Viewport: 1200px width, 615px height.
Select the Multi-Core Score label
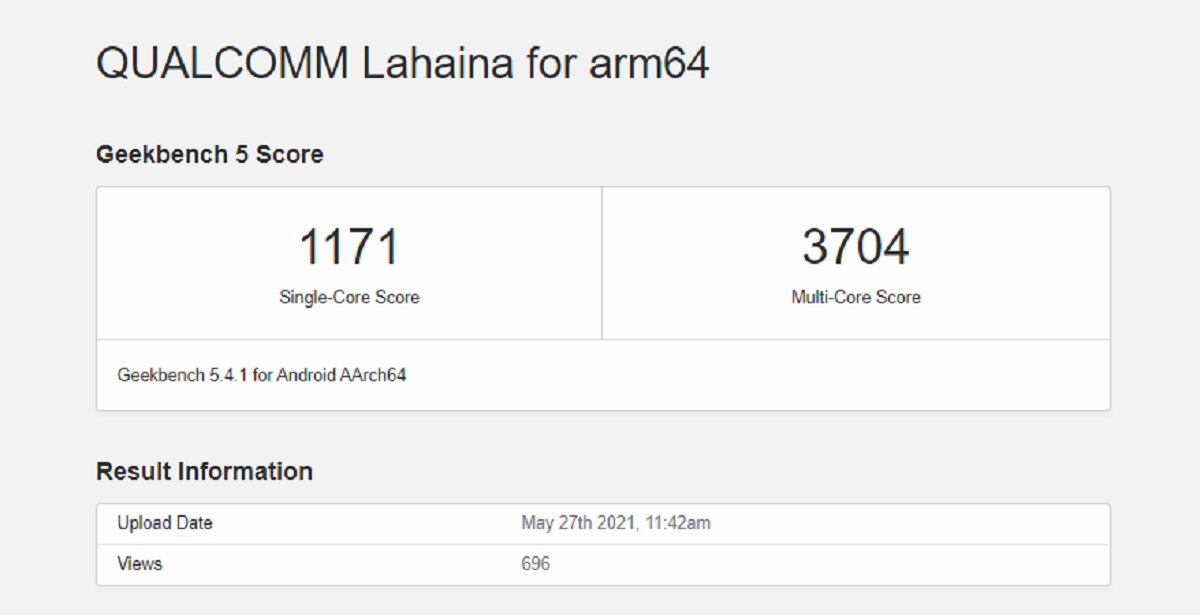coord(856,297)
